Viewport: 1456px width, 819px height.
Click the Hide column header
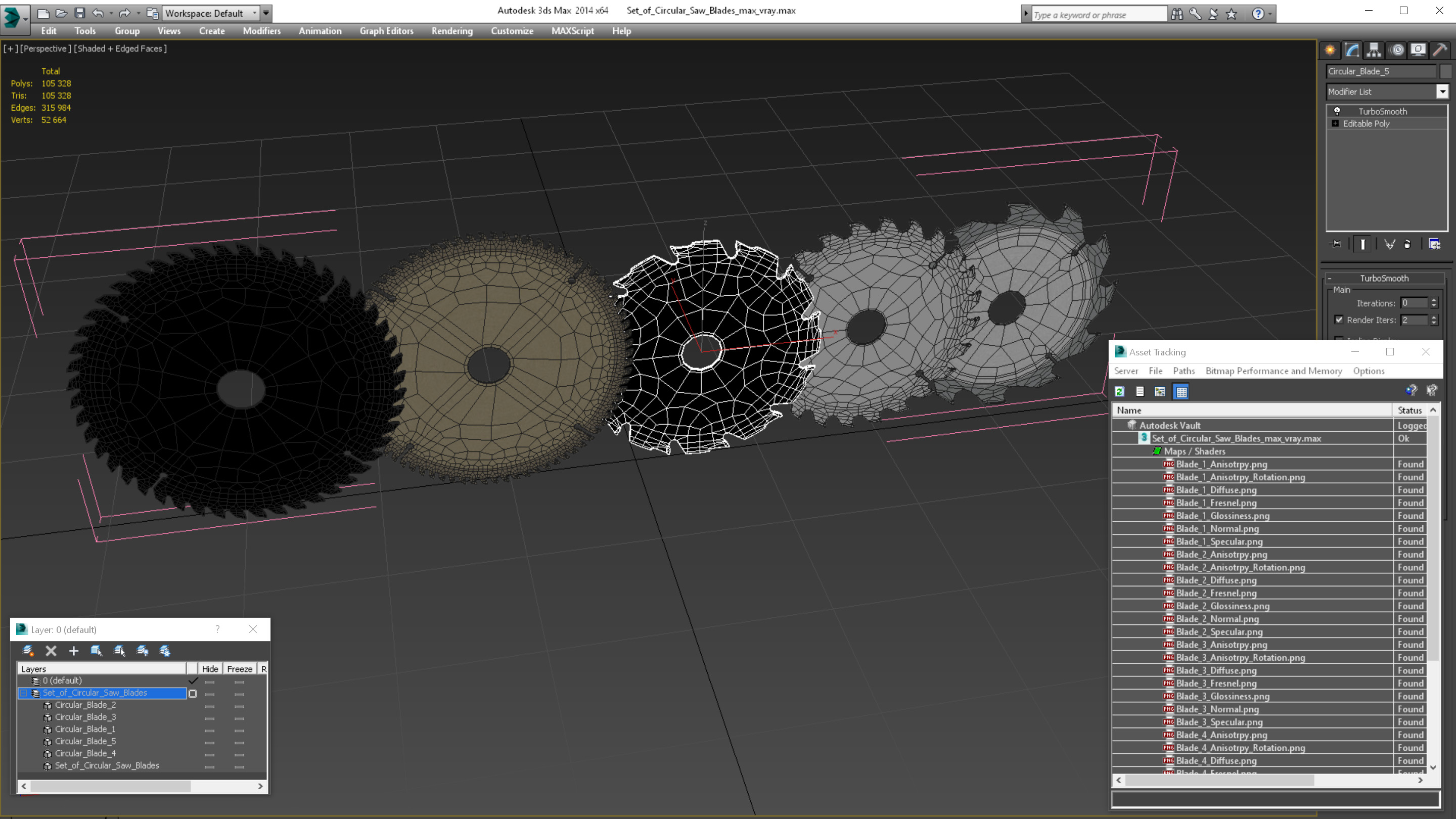pyautogui.click(x=210, y=669)
